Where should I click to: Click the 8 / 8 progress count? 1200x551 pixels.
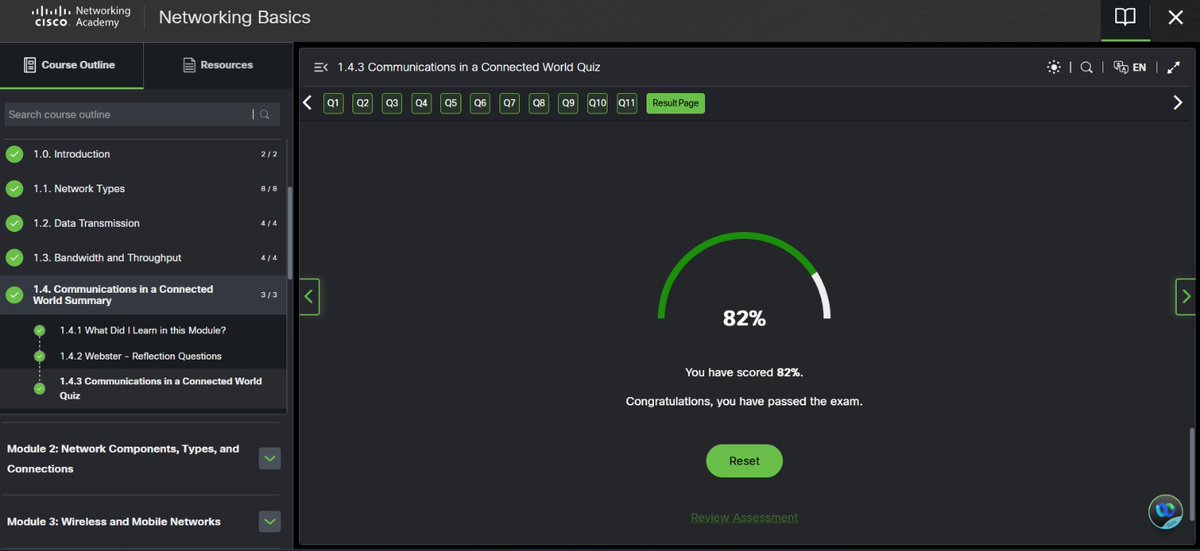click(x=269, y=189)
